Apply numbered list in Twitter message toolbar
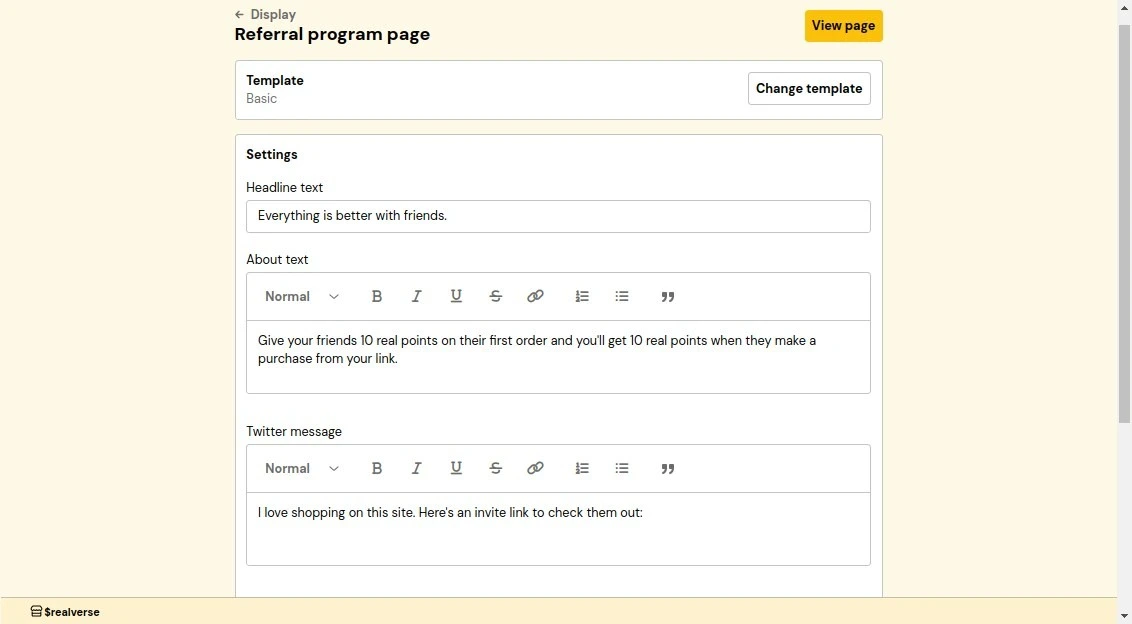The image size is (1132, 624). tap(582, 469)
